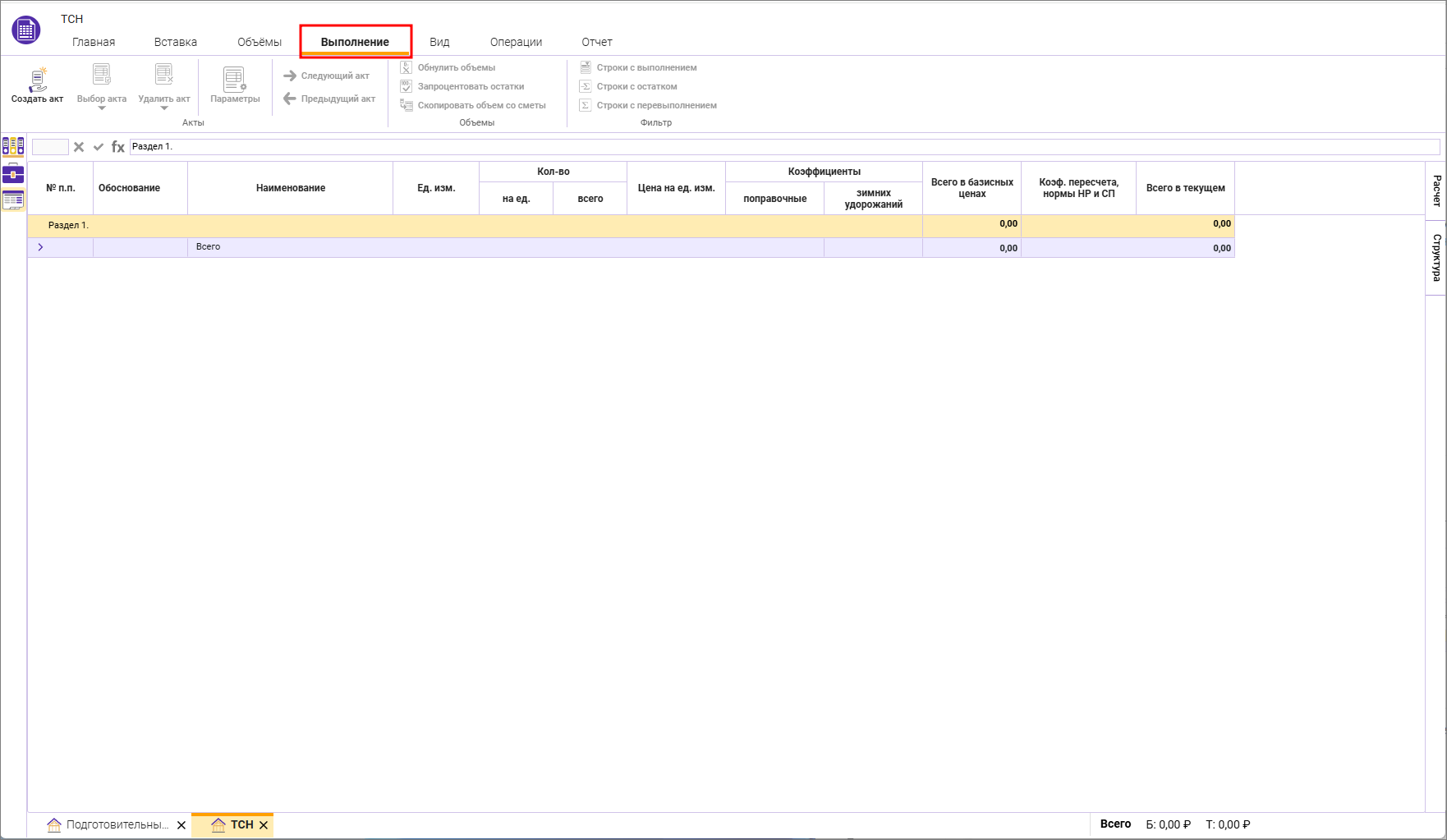Toggle filter Строки с выполнением
Viewport: 1447px width, 840px height.
coord(646,67)
